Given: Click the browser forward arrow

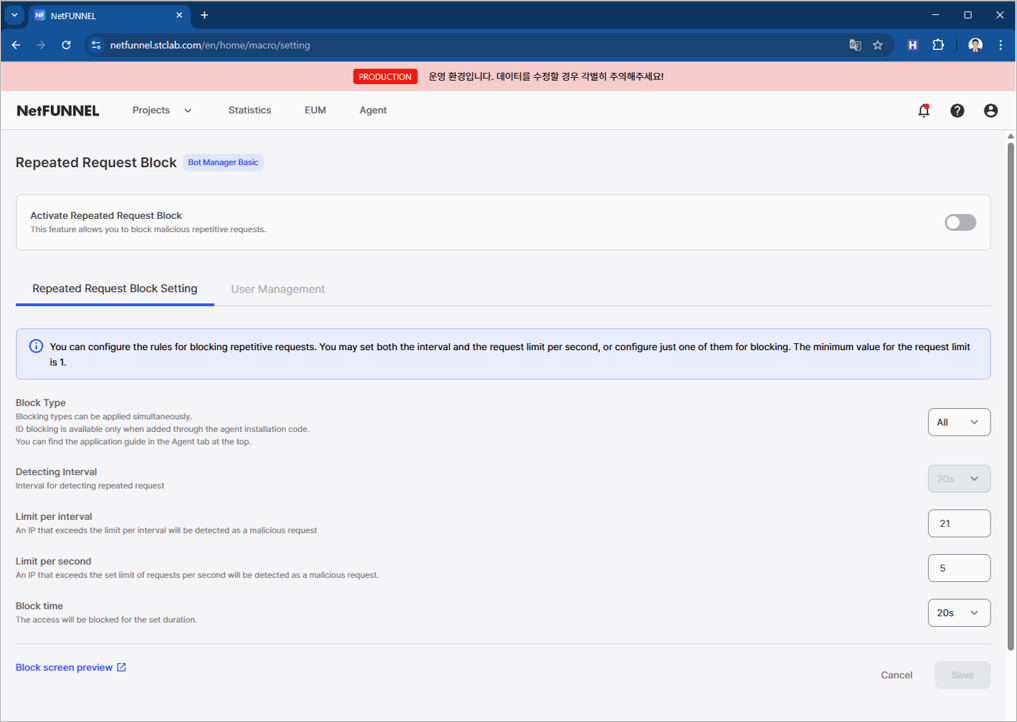Looking at the screenshot, I should 41,45.
